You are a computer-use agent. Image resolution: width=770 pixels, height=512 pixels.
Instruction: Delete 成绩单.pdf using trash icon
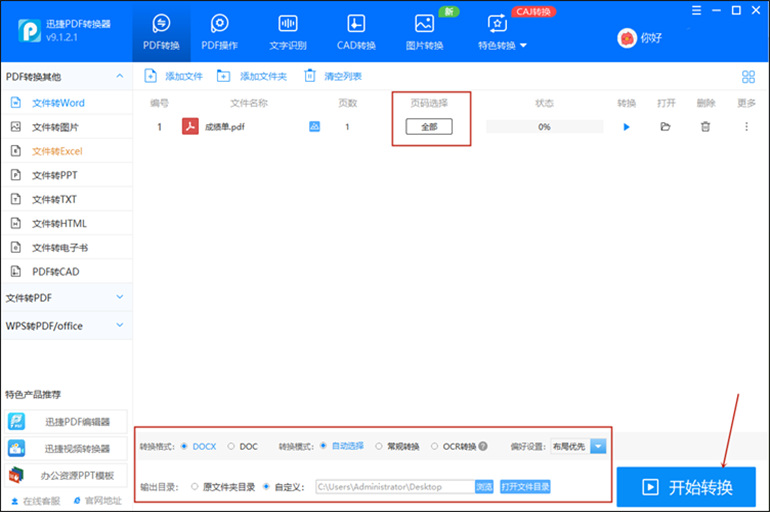(705, 127)
